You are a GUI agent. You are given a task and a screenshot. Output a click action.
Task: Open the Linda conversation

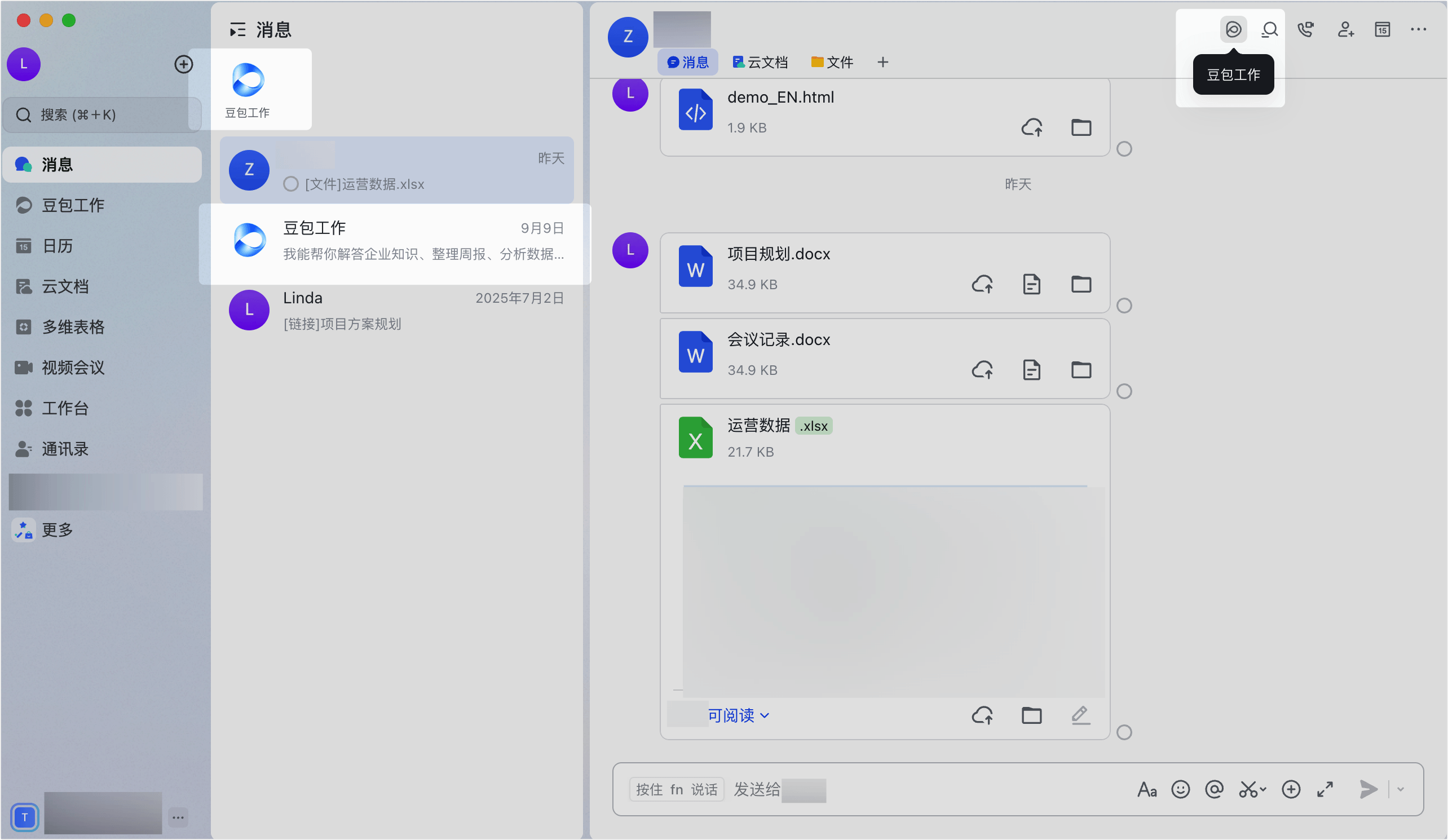pyautogui.click(x=396, y=311)
